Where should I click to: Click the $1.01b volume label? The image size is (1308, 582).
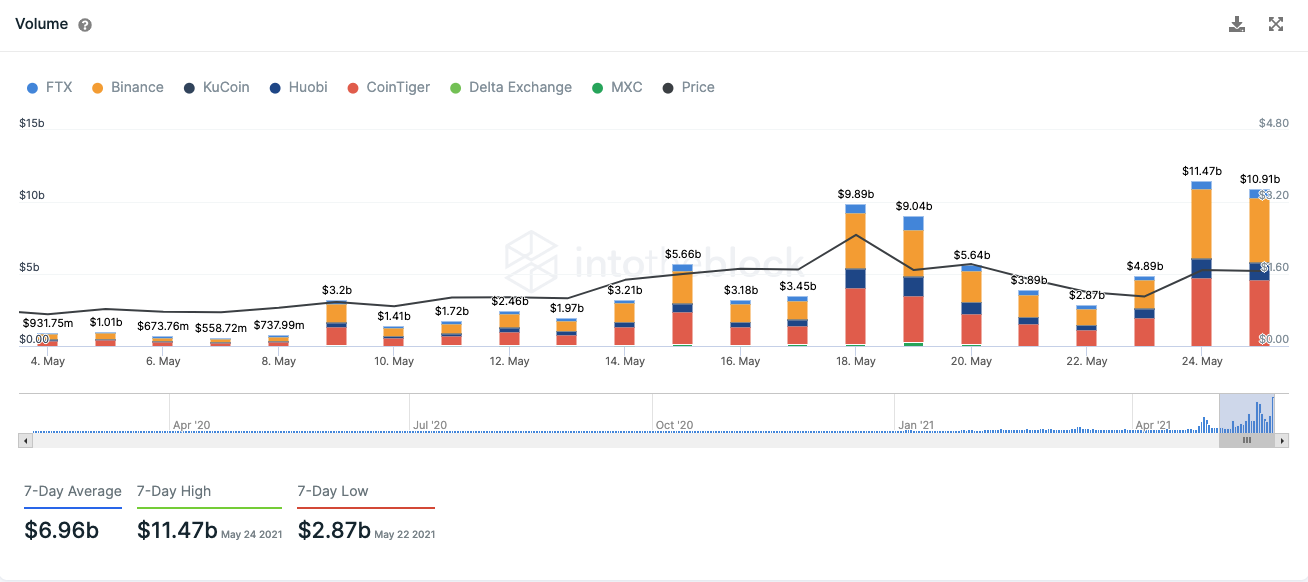click(105, 322)
